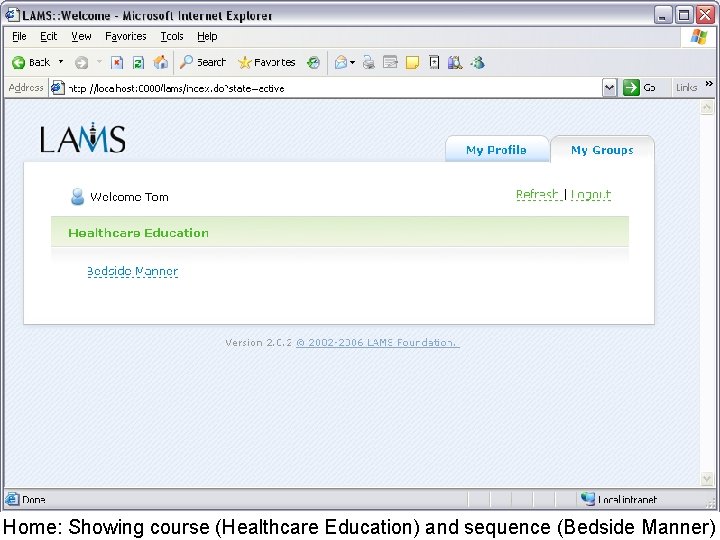Open the Edit menu
This screenshot has height=540, width=720.
pyautogui.click(x=48, y=36)
